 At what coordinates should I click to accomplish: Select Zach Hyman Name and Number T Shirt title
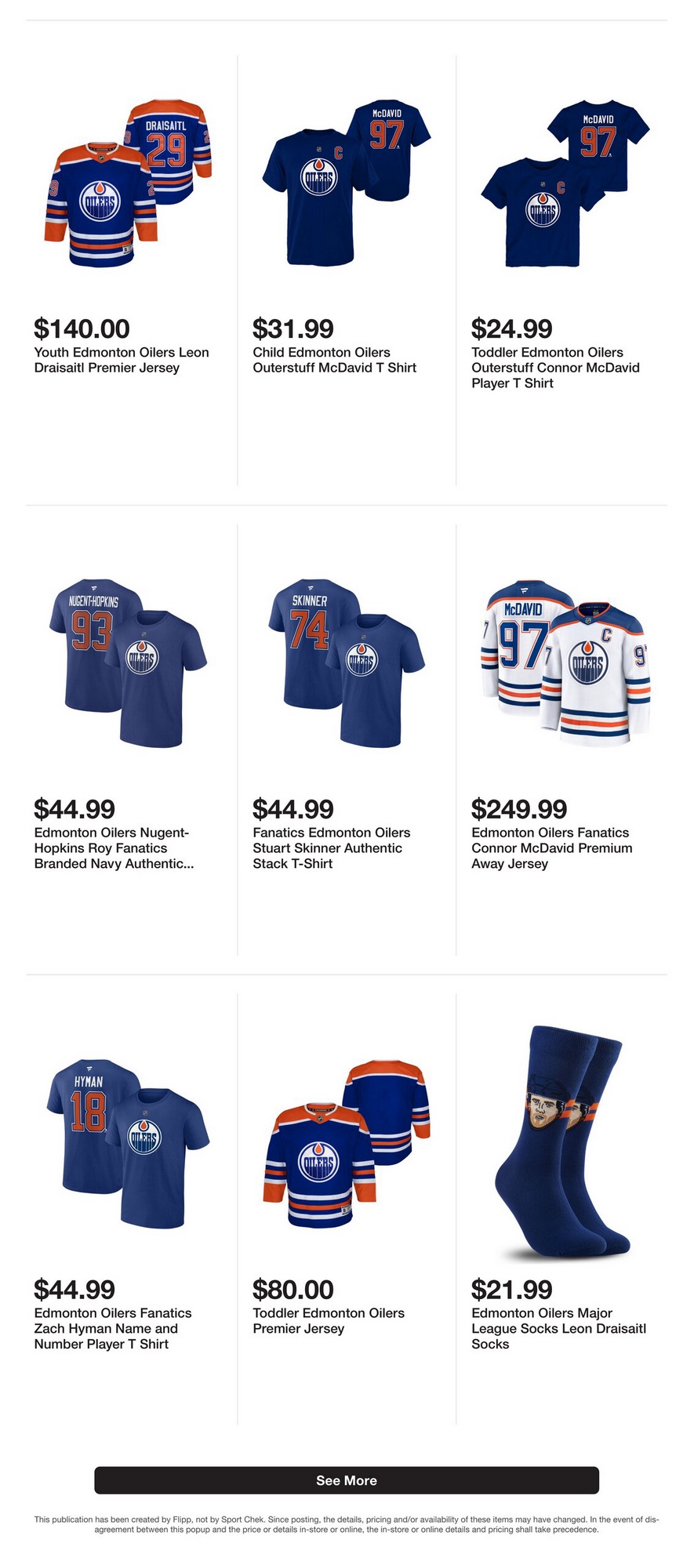113,1328
